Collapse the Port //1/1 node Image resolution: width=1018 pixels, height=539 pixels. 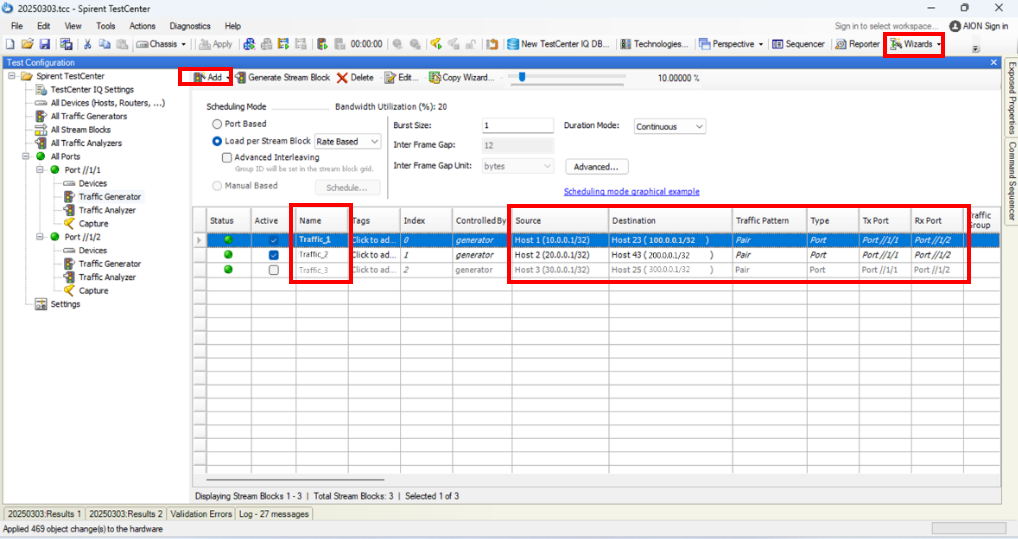(40, 170)
